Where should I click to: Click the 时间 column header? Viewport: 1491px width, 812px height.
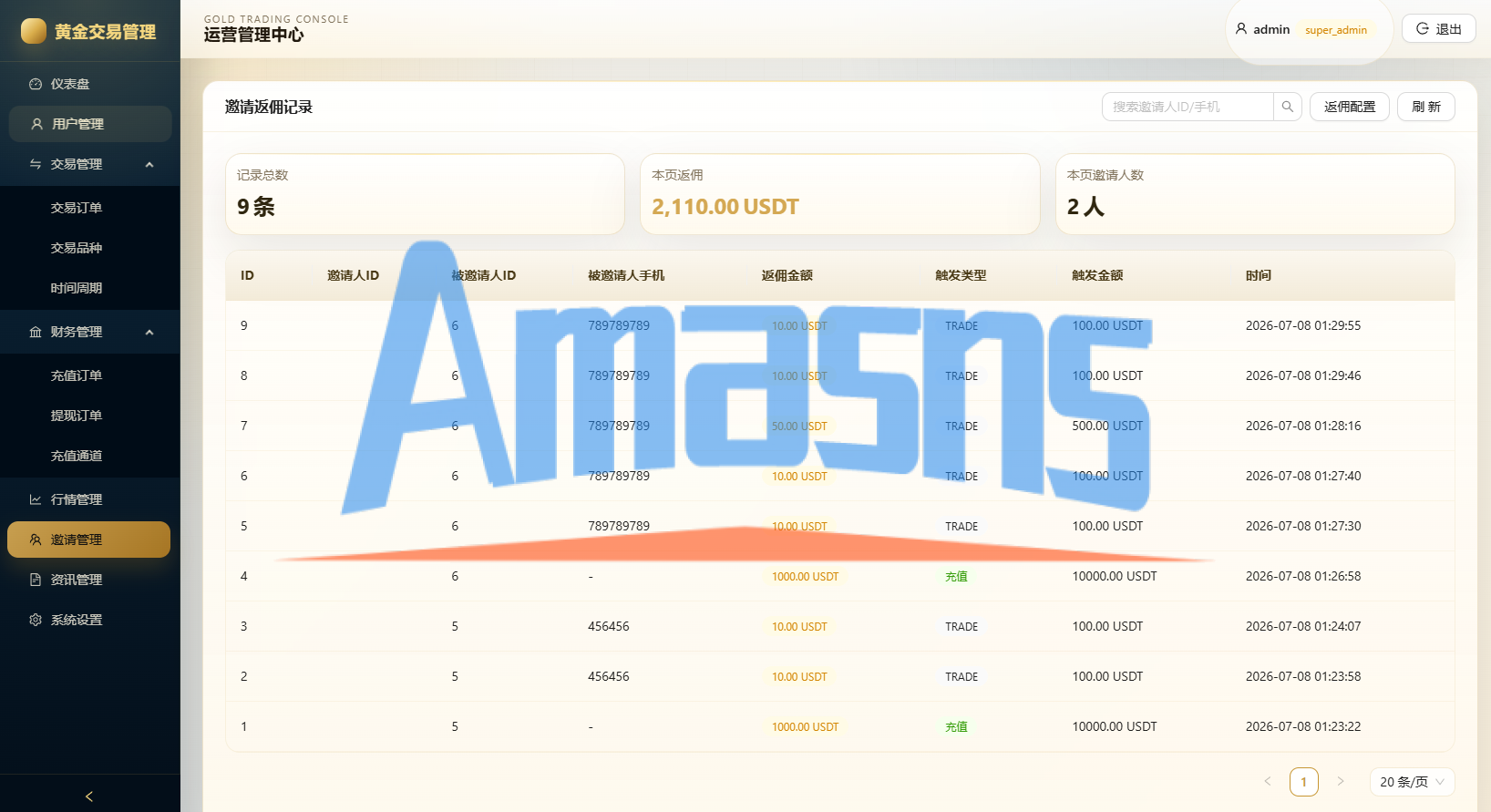click(x=1259, y=275)
